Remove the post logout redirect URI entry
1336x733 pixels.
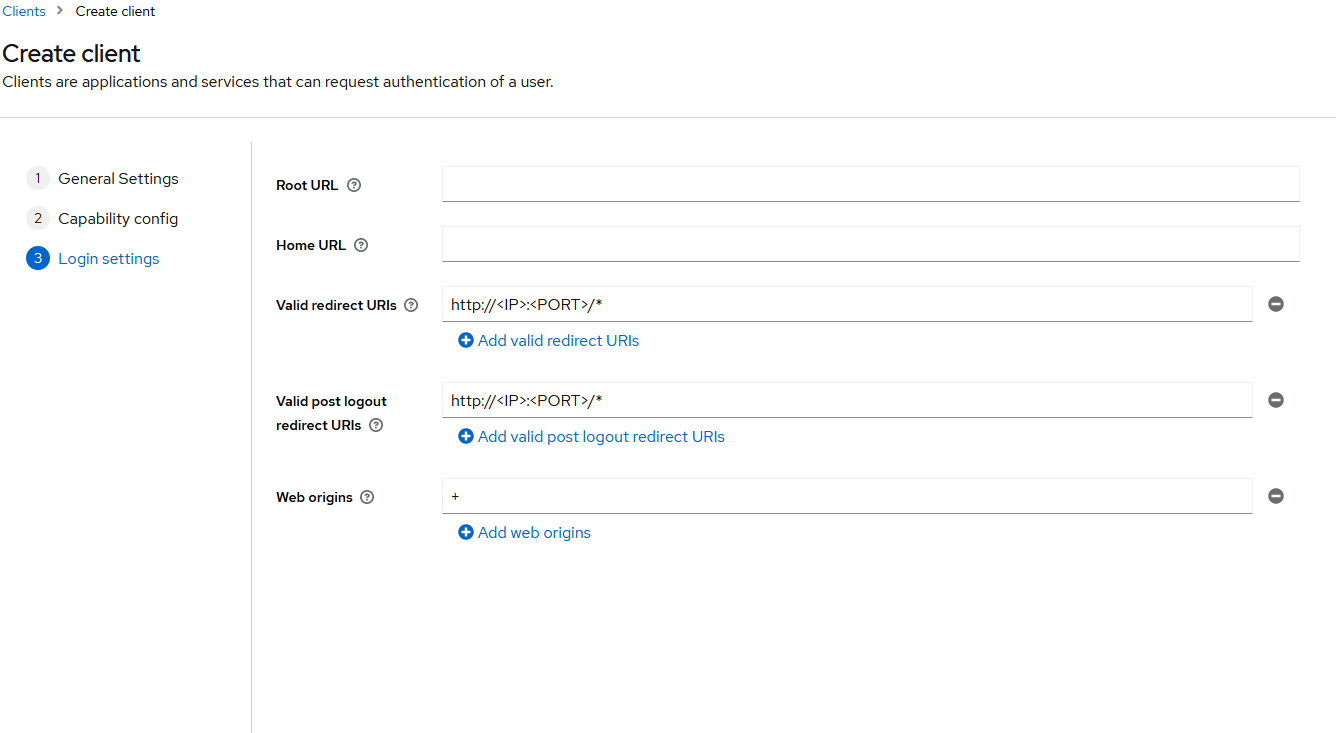(1276, 400)
